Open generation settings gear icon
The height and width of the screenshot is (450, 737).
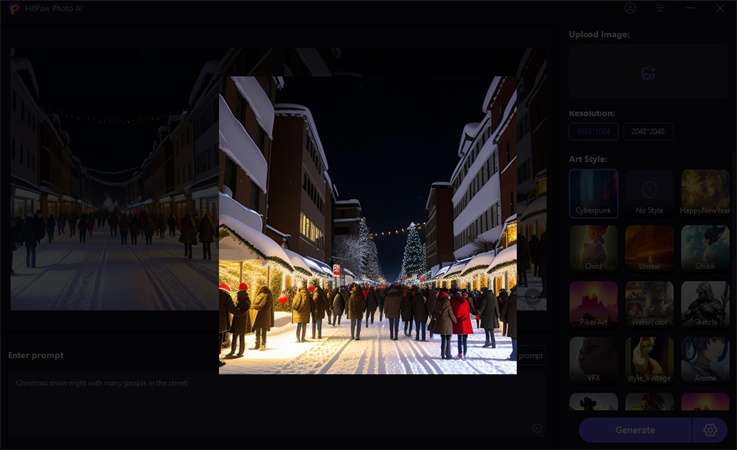point(710,430)
